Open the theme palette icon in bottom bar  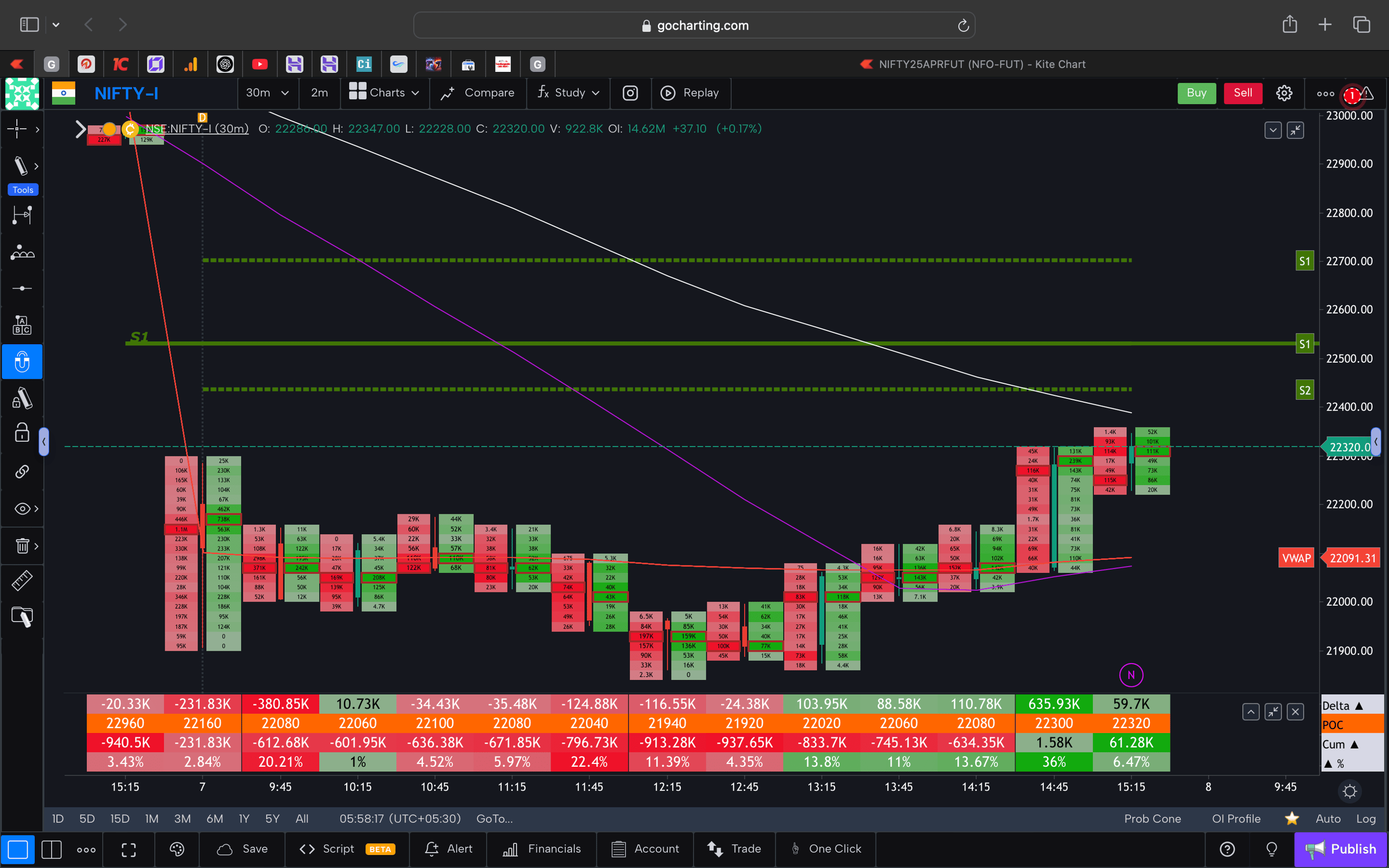coord(176,849)
